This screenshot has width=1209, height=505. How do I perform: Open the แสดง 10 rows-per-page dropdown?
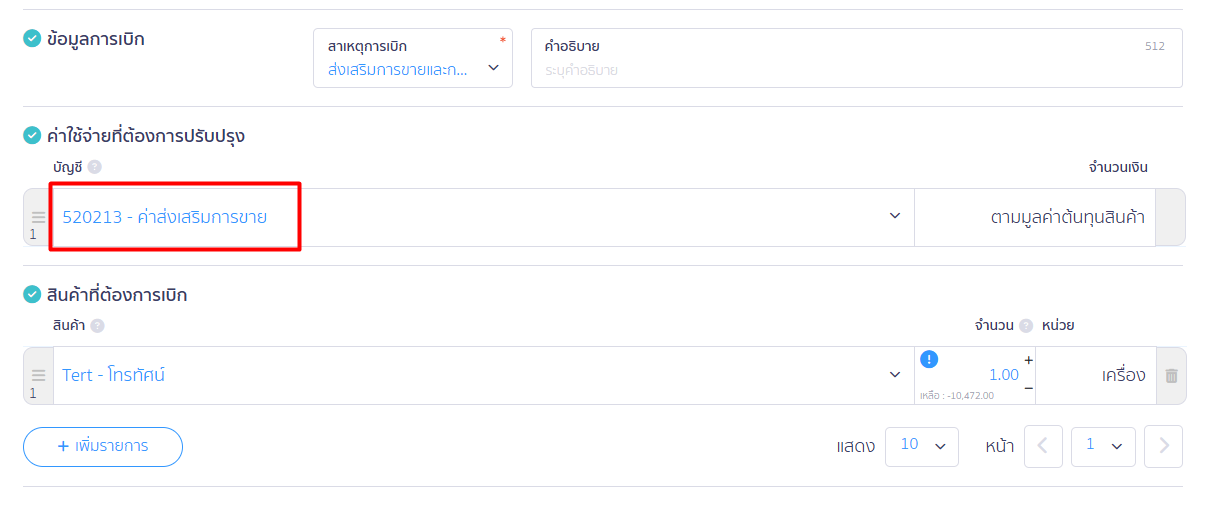pos(921,447)
